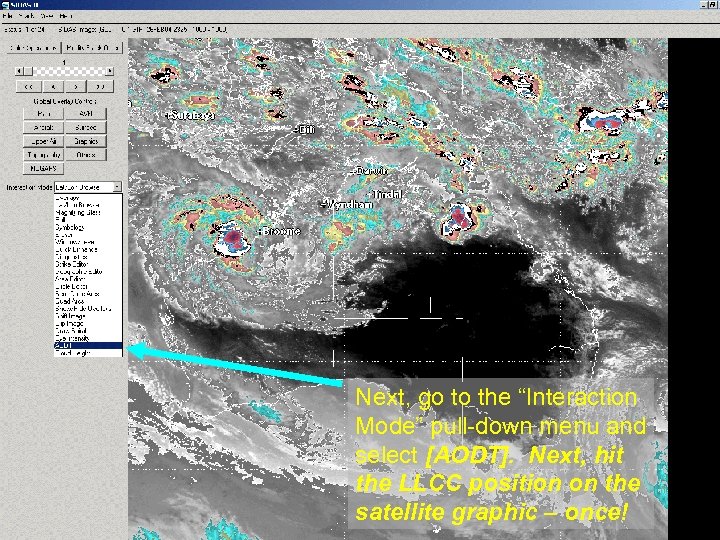Select Strike Editor from the mode list

pos(88,264)
